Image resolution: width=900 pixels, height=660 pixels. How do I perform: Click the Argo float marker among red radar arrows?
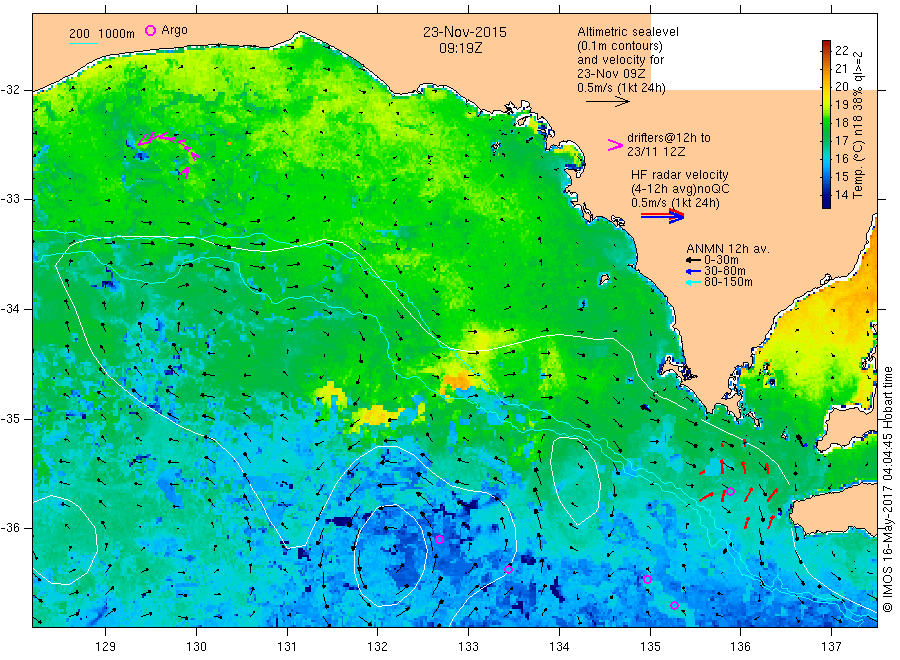[x=730, y=491]
